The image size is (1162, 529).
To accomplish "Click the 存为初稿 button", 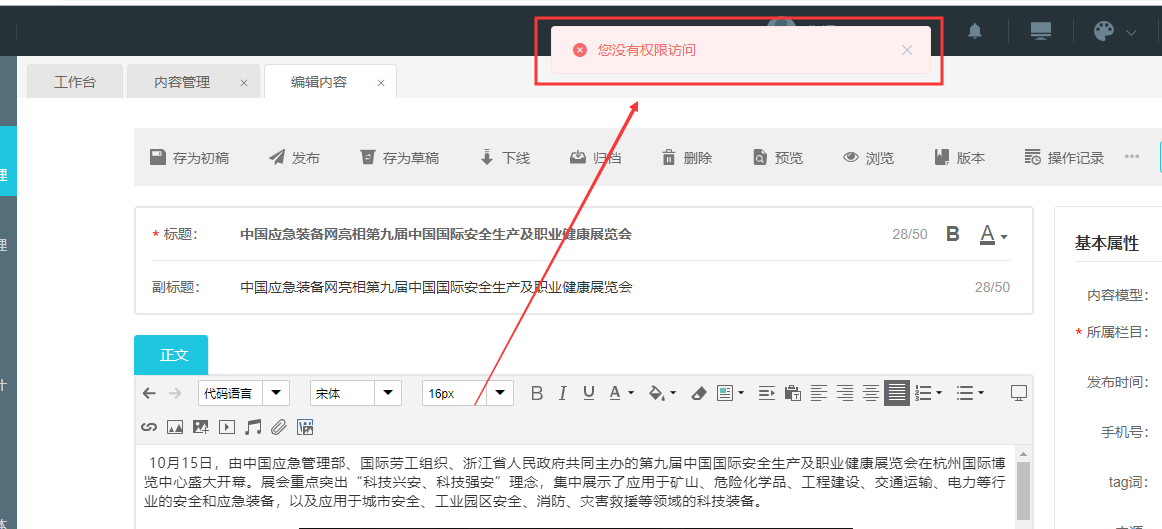I will tap(189, 157).
